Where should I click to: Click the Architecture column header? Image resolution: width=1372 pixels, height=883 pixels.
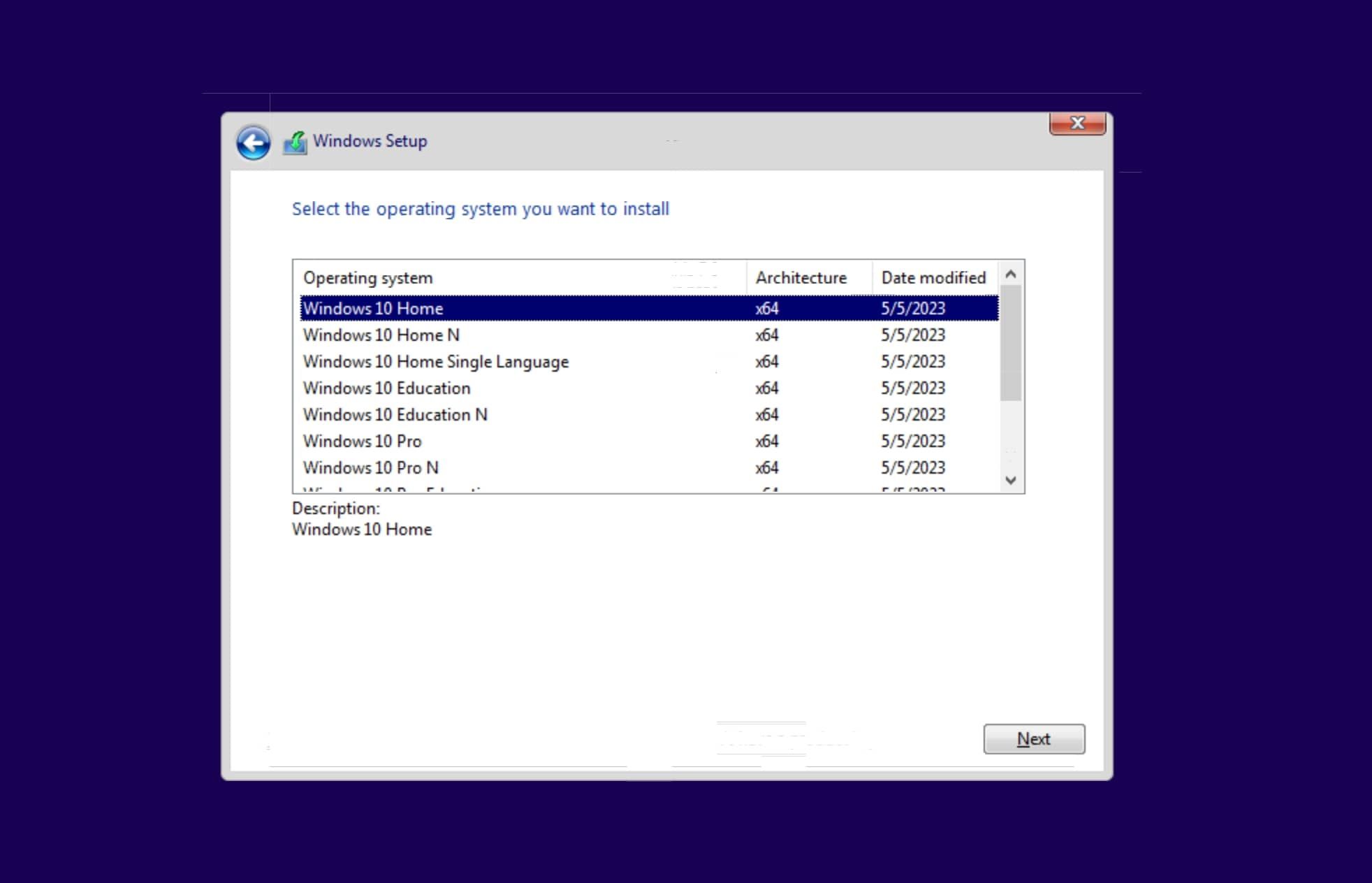[801, 277]
